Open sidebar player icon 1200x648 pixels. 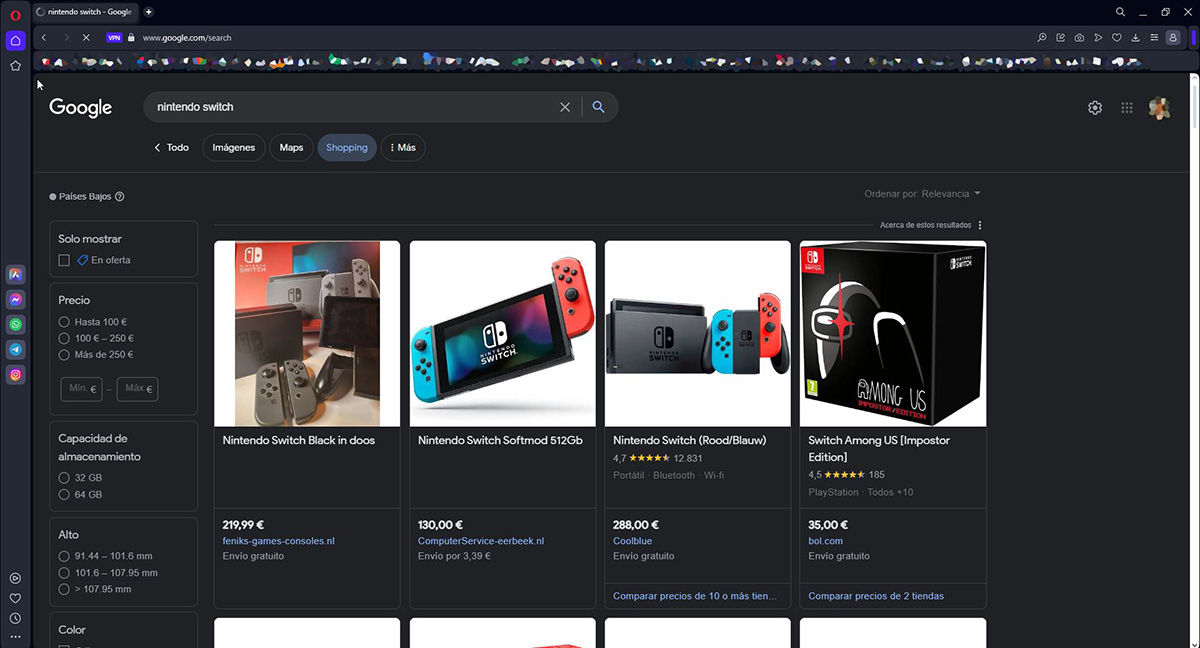15,578
